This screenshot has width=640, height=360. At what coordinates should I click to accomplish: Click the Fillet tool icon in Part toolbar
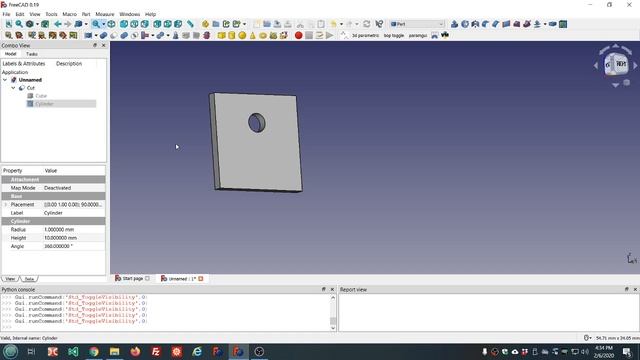(485, 24)
